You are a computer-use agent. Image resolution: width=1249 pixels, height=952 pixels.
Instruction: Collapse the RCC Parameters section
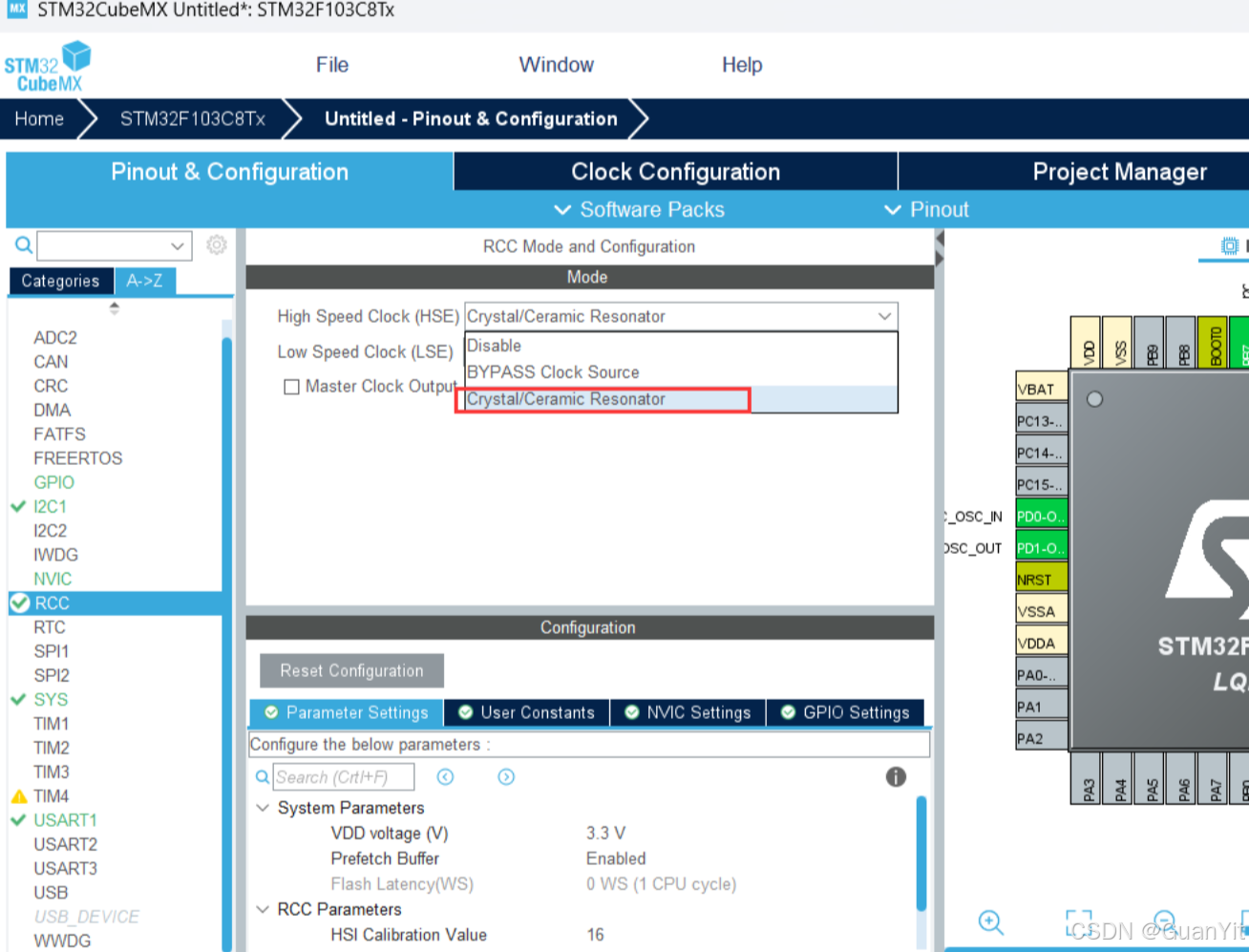[263, 909]
